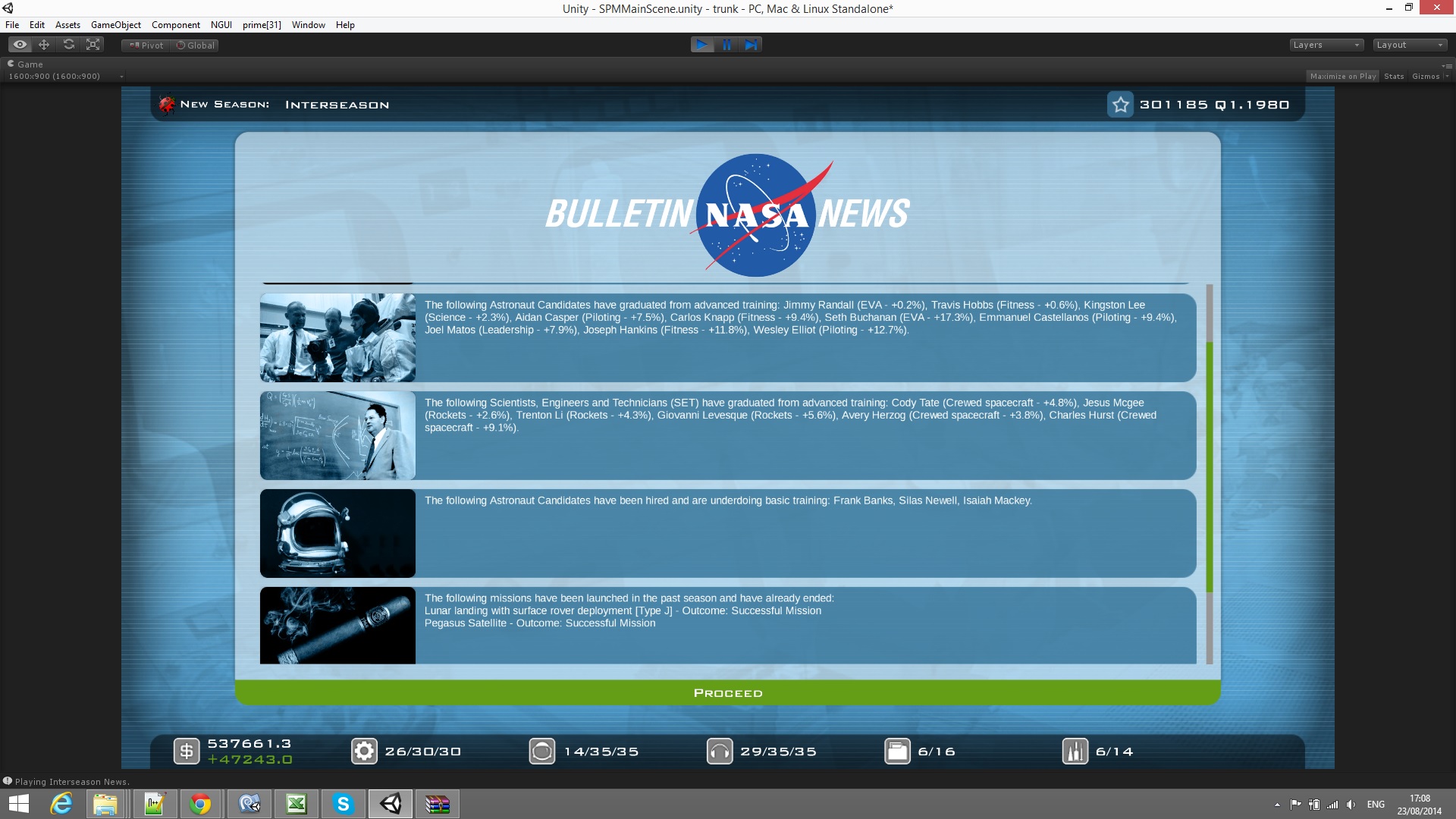The image size is (1456, 819).
Task: Switch to the Game tab
Action: (x=26, y=64)
